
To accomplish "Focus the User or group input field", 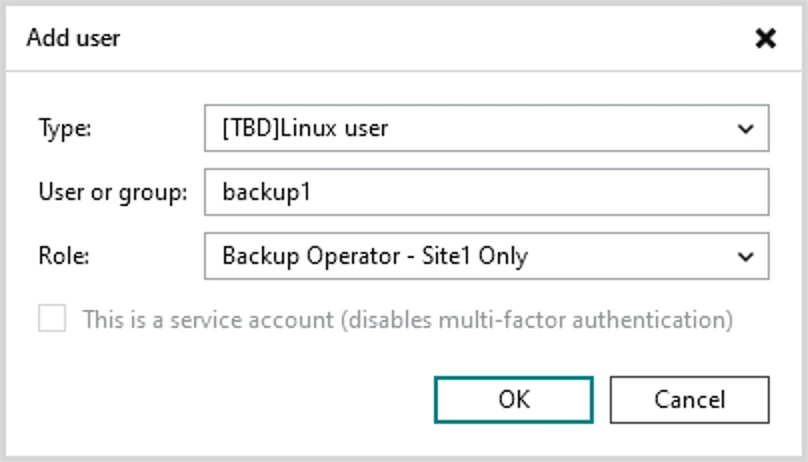I will point(486,192).
